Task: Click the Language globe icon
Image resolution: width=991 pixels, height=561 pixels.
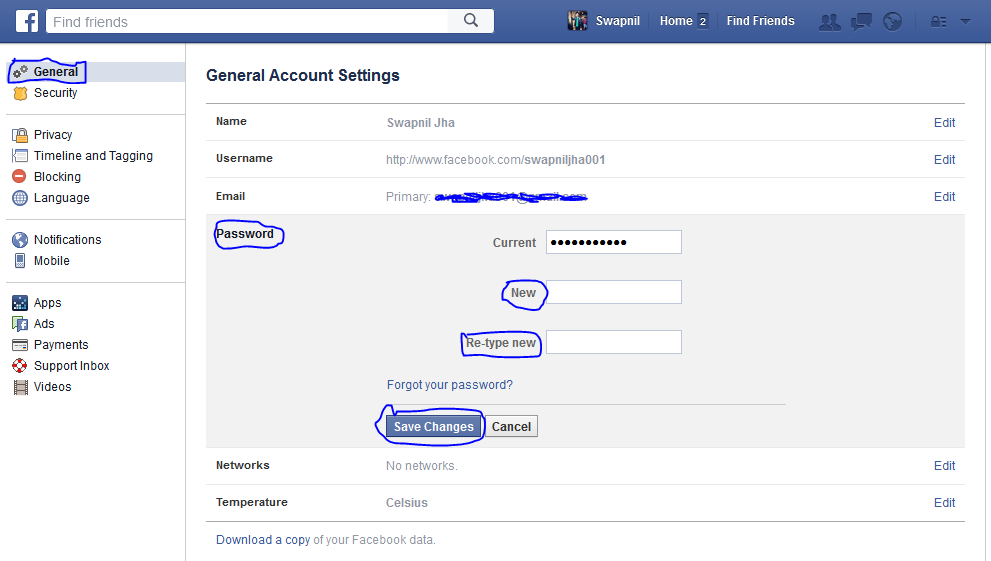Action: [20, 198]
